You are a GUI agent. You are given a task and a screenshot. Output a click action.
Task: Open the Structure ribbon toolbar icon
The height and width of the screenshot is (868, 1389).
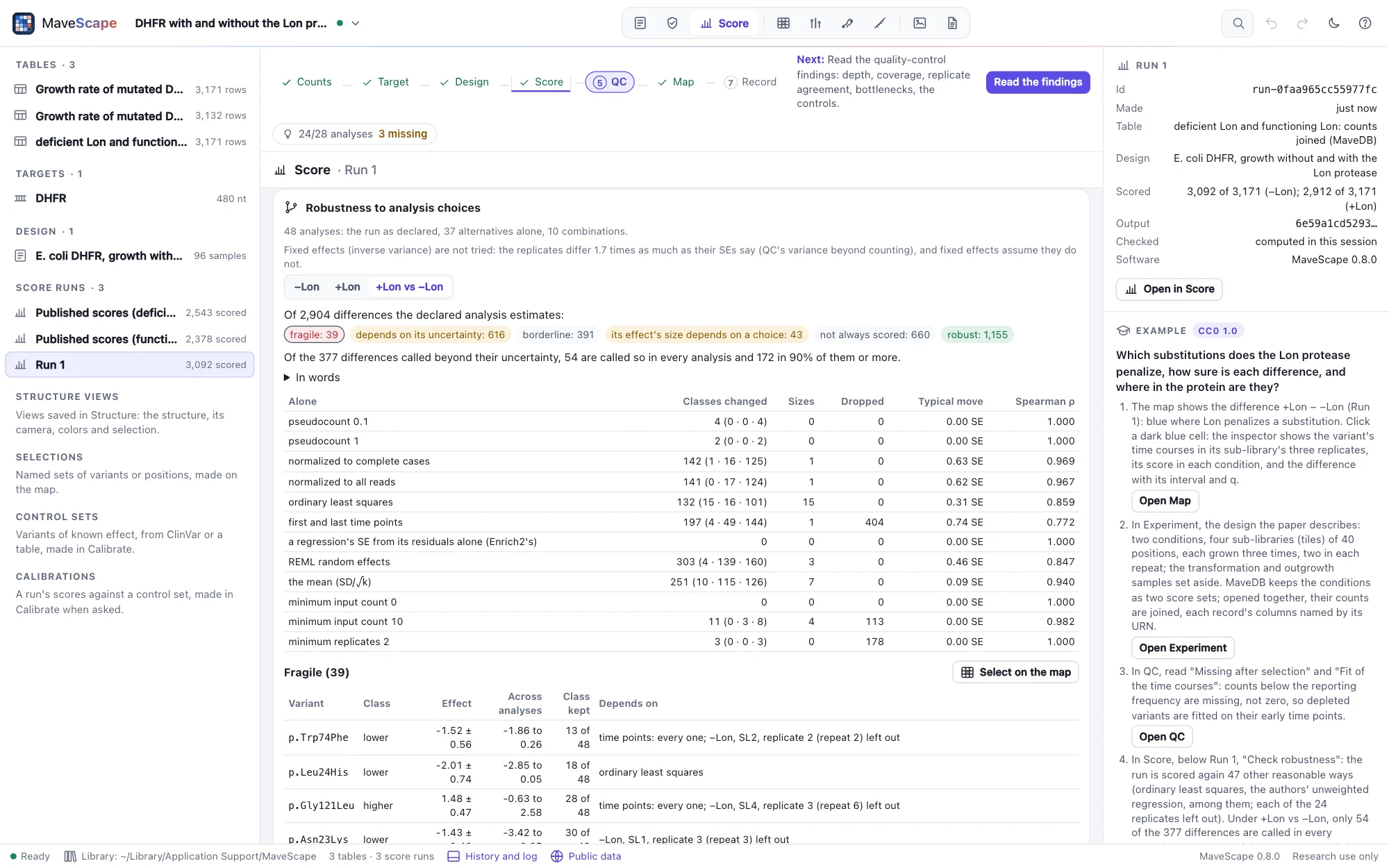[847, 23]
